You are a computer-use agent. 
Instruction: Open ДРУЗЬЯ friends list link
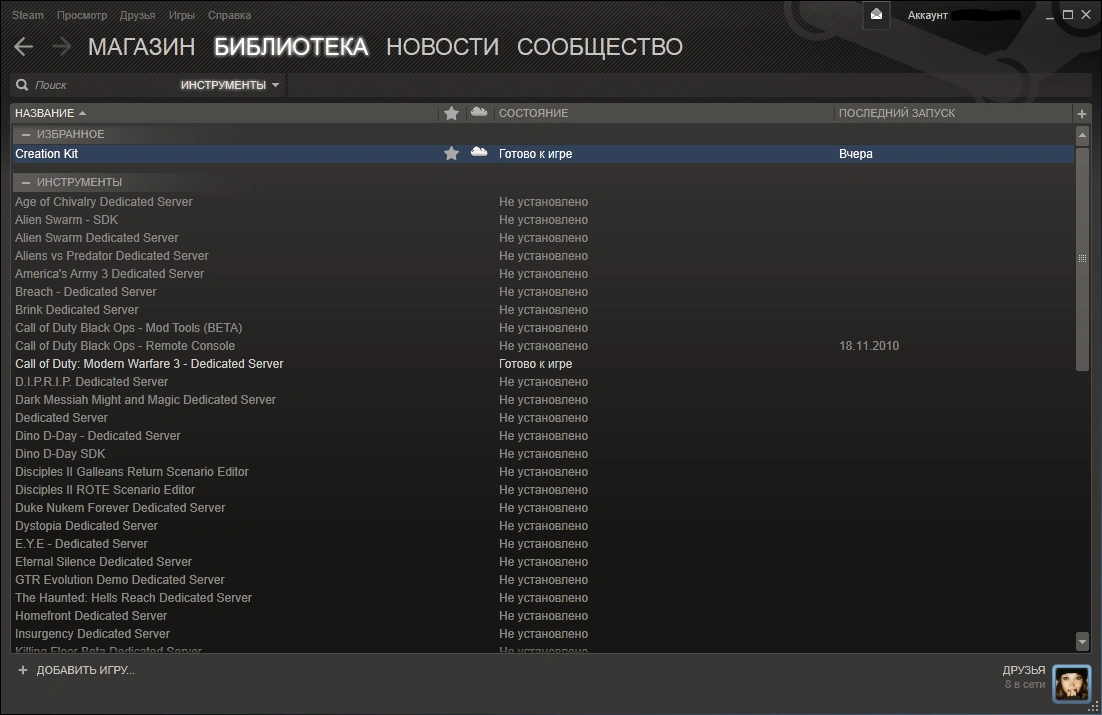(1024, 670)
